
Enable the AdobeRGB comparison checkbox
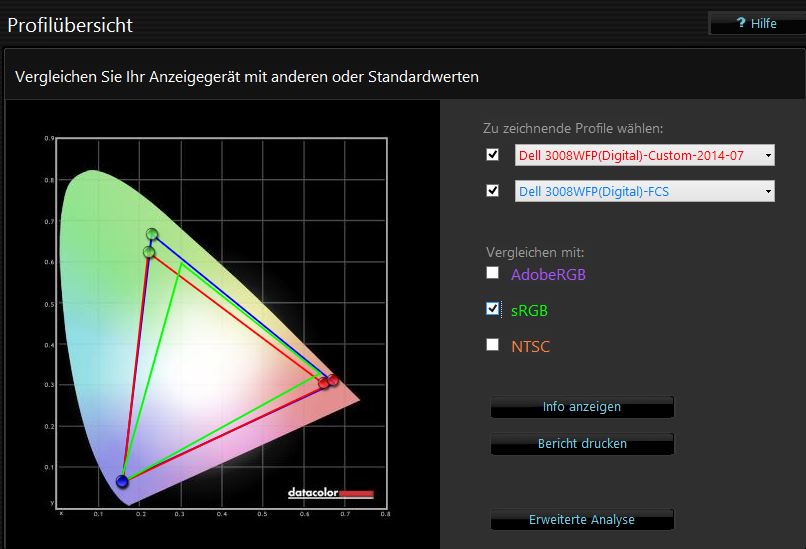pos(492,273)
